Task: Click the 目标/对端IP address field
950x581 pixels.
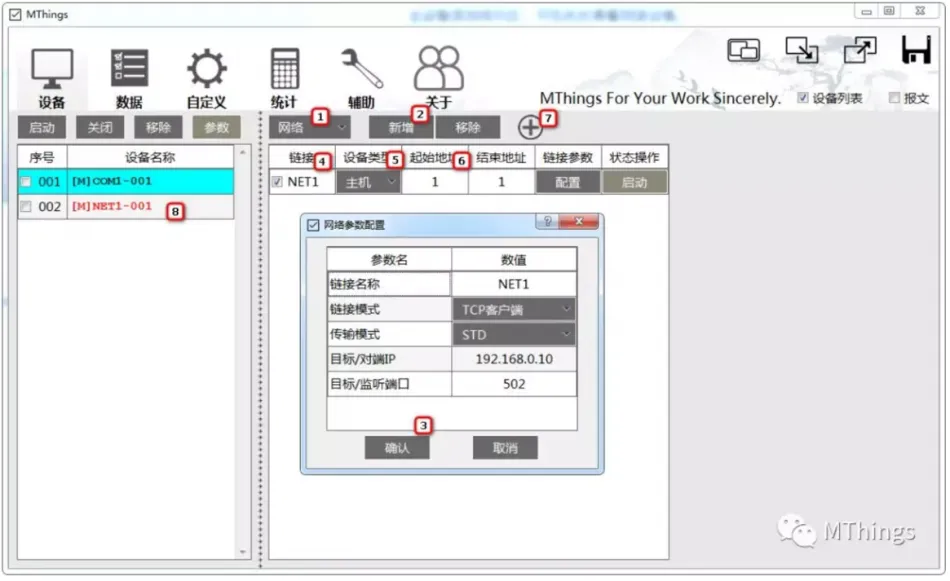Action: coord(514,358)
